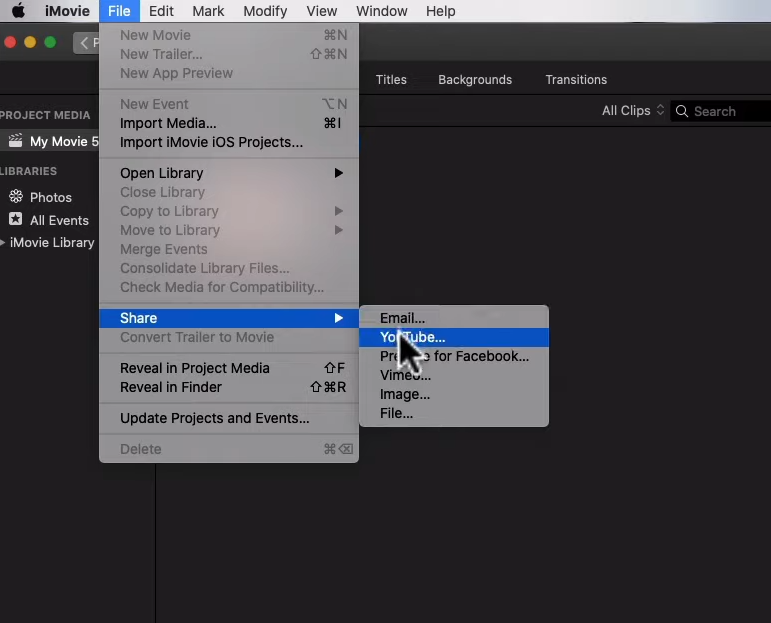Open the Help menu
The height and width of the screenshot is (623, 771).
[441, 11]
